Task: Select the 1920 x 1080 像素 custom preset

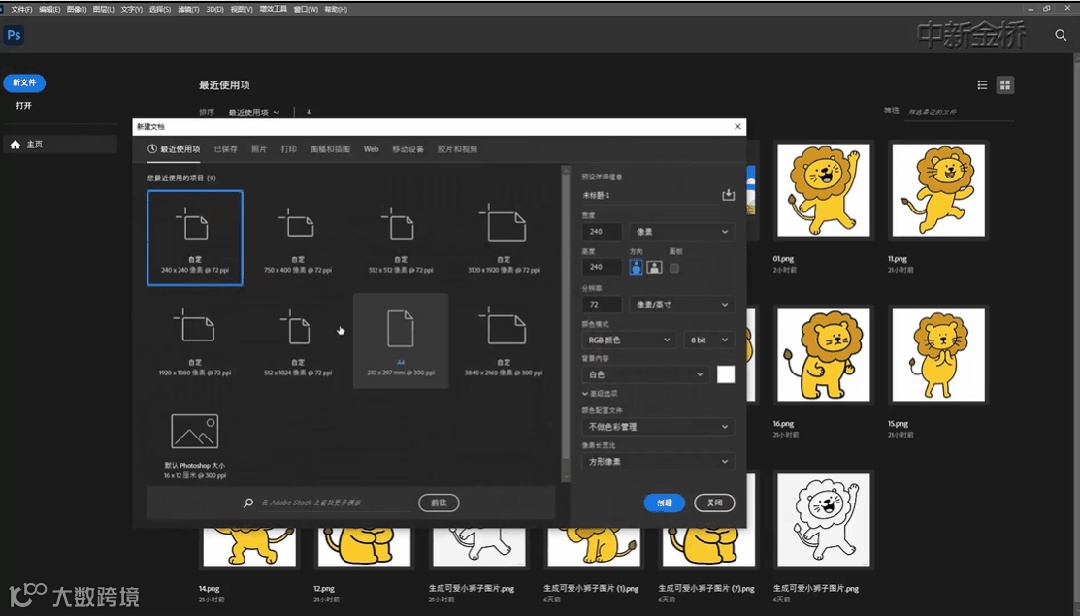Action: pyautogui.click(x=195, y=340)
